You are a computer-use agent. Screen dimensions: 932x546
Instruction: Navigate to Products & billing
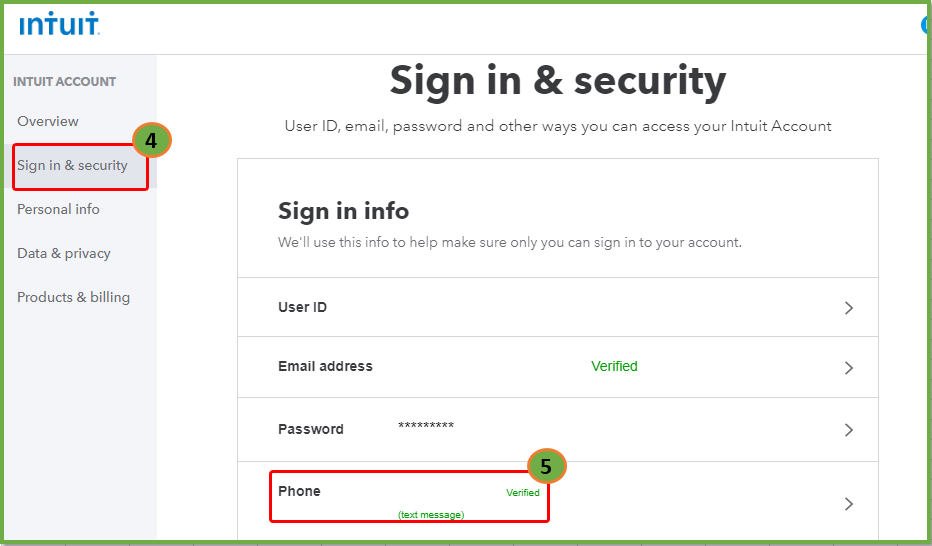[73, 297]
